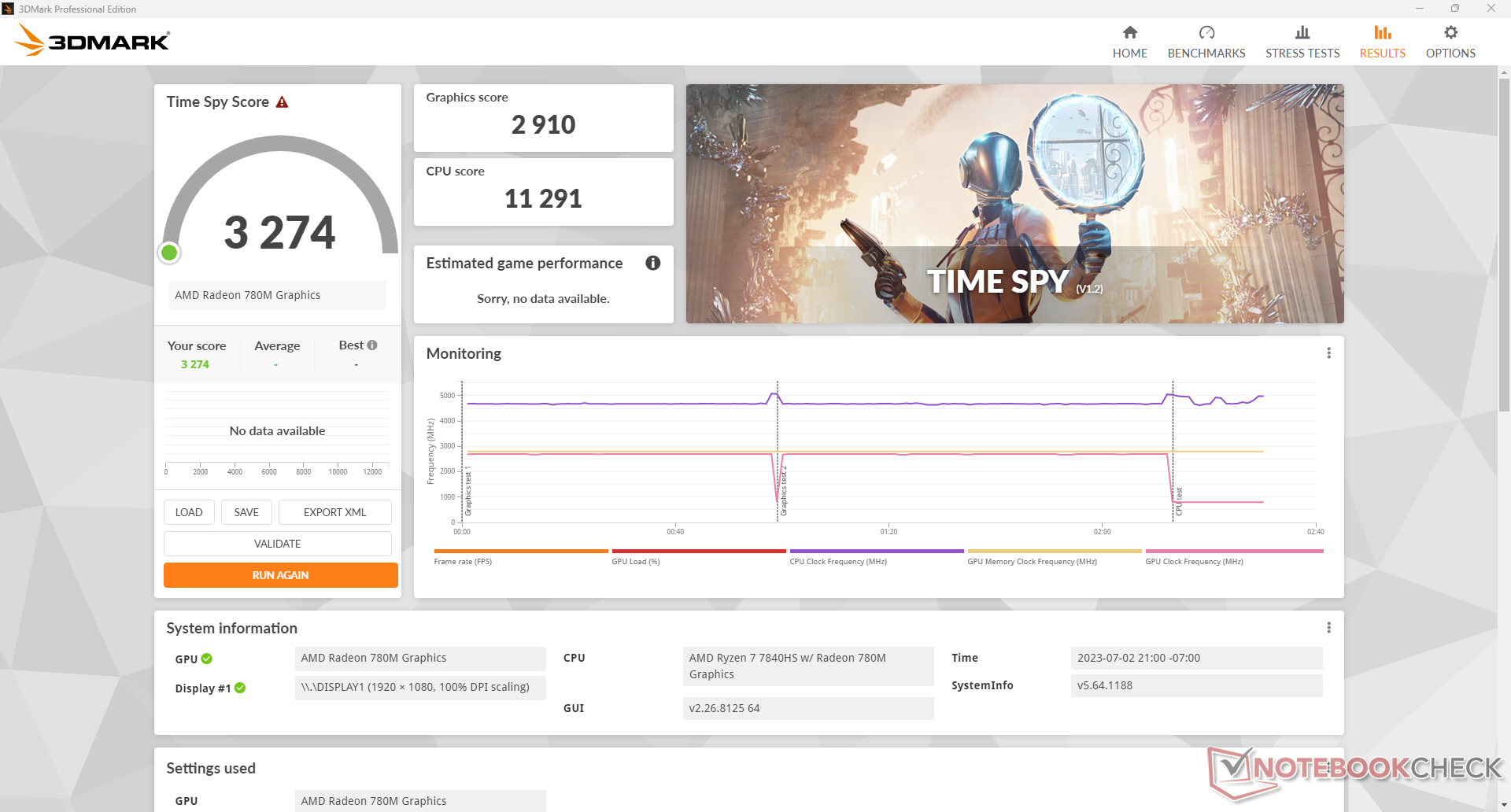
Task: Click the 3DMark title bar app icon
Action: pyautogui.click(x=8, y=9)
